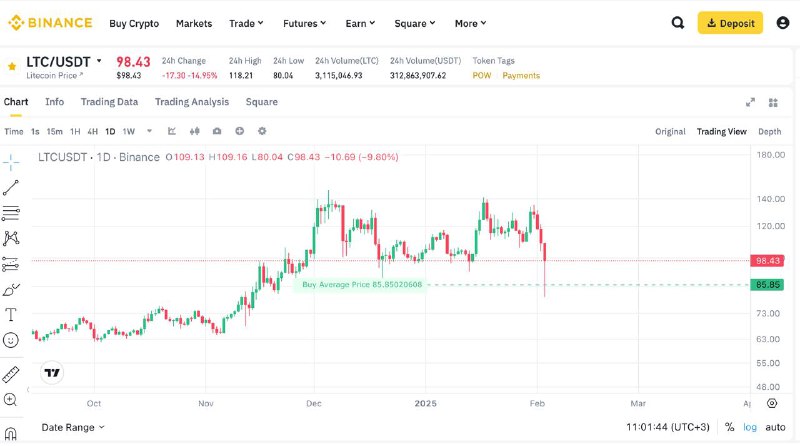This screenshot has width=800, height=446.
Task: Open the Square dropdown menu
Action: (x=415, y=23)
